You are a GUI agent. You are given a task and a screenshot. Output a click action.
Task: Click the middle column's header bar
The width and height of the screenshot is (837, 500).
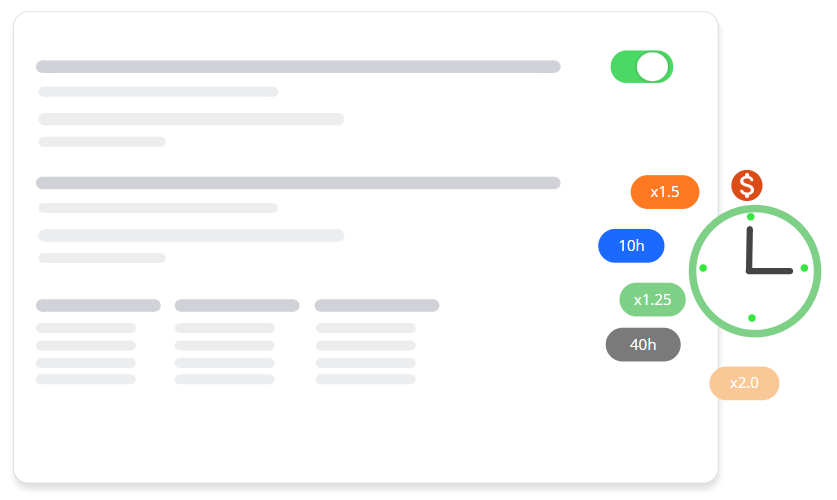(x=237, y=305)
